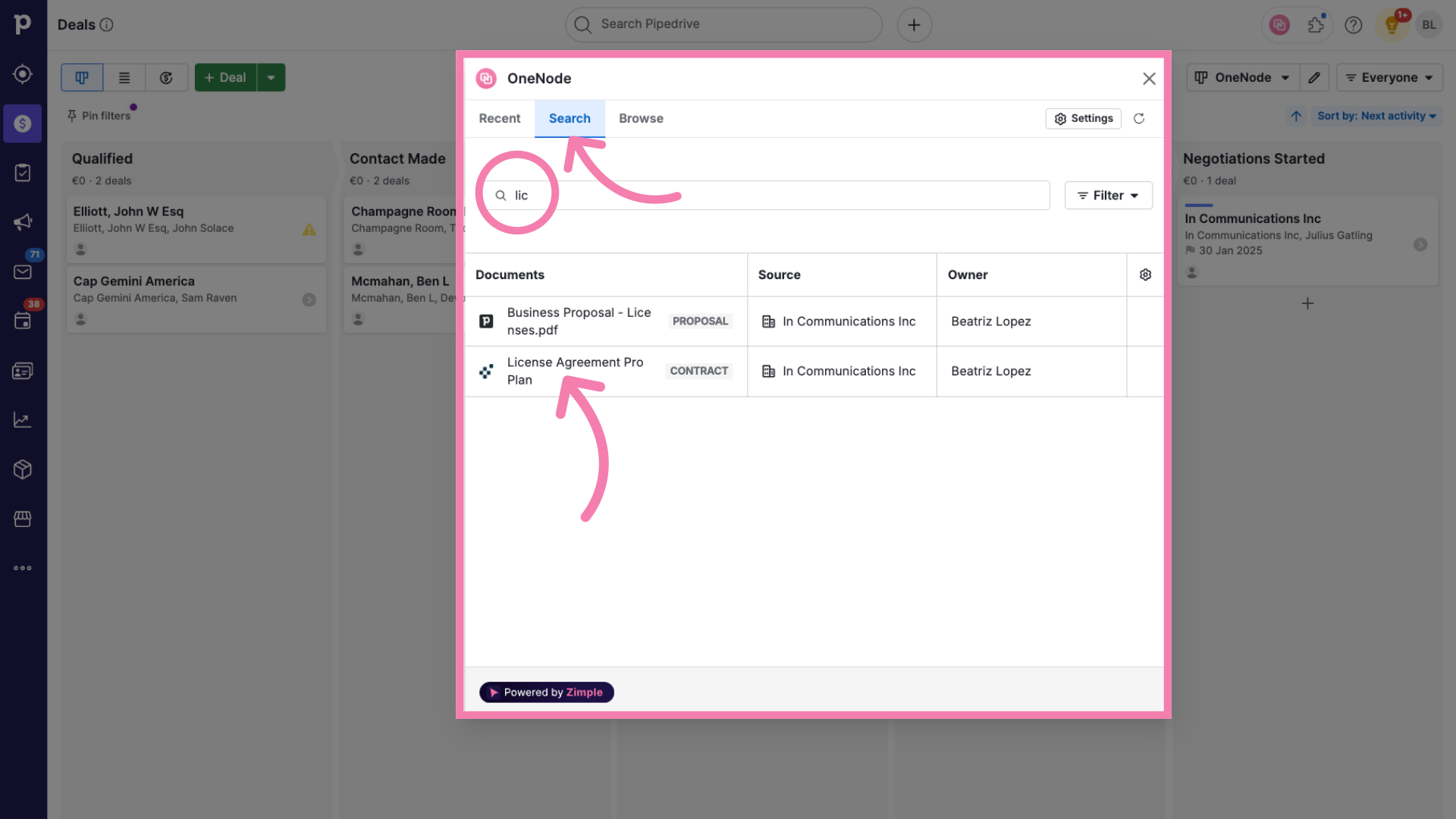
Task: Expand the add Deal dropdown arrow
Action: [271, 77]
